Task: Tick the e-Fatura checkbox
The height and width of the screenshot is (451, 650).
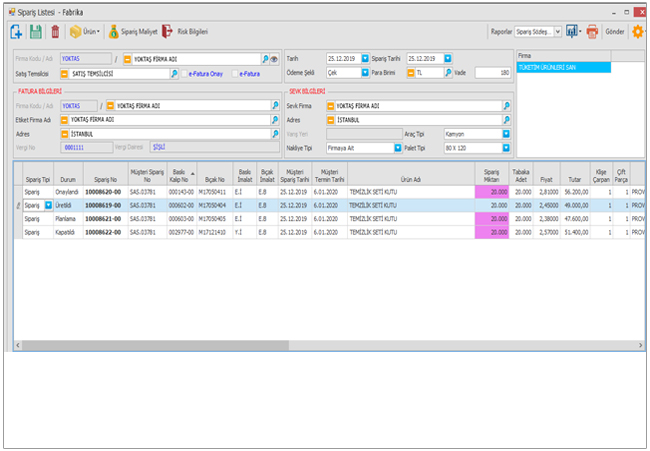Action: (x=234, y=73)
